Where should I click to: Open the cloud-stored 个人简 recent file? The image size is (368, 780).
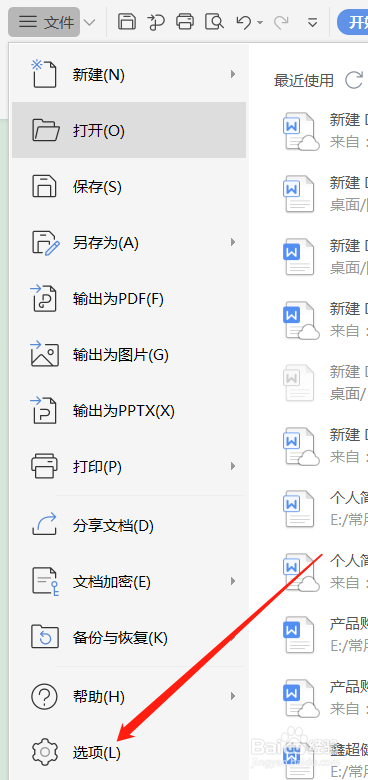(x=325, y=572)
